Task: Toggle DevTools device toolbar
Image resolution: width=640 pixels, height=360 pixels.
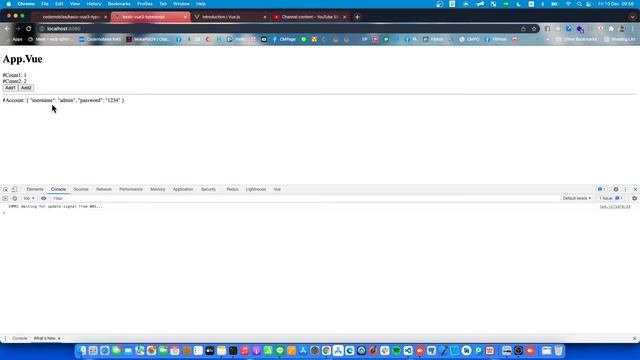Action: pyautogui.click(x=14, y=189)
